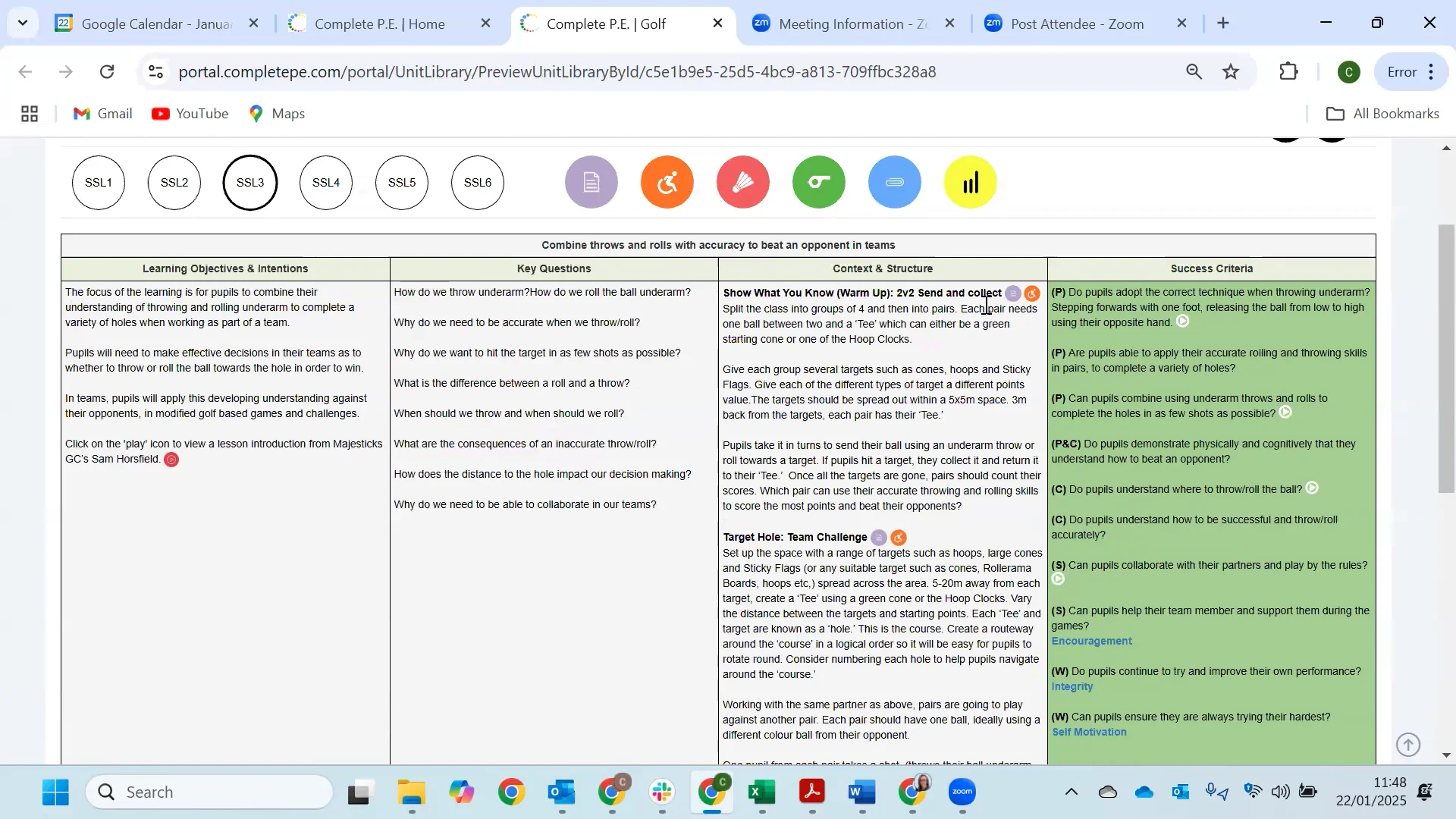Select the SSL1 lesson circle
Screen dimensions: 1456x819
click(99, 183)
